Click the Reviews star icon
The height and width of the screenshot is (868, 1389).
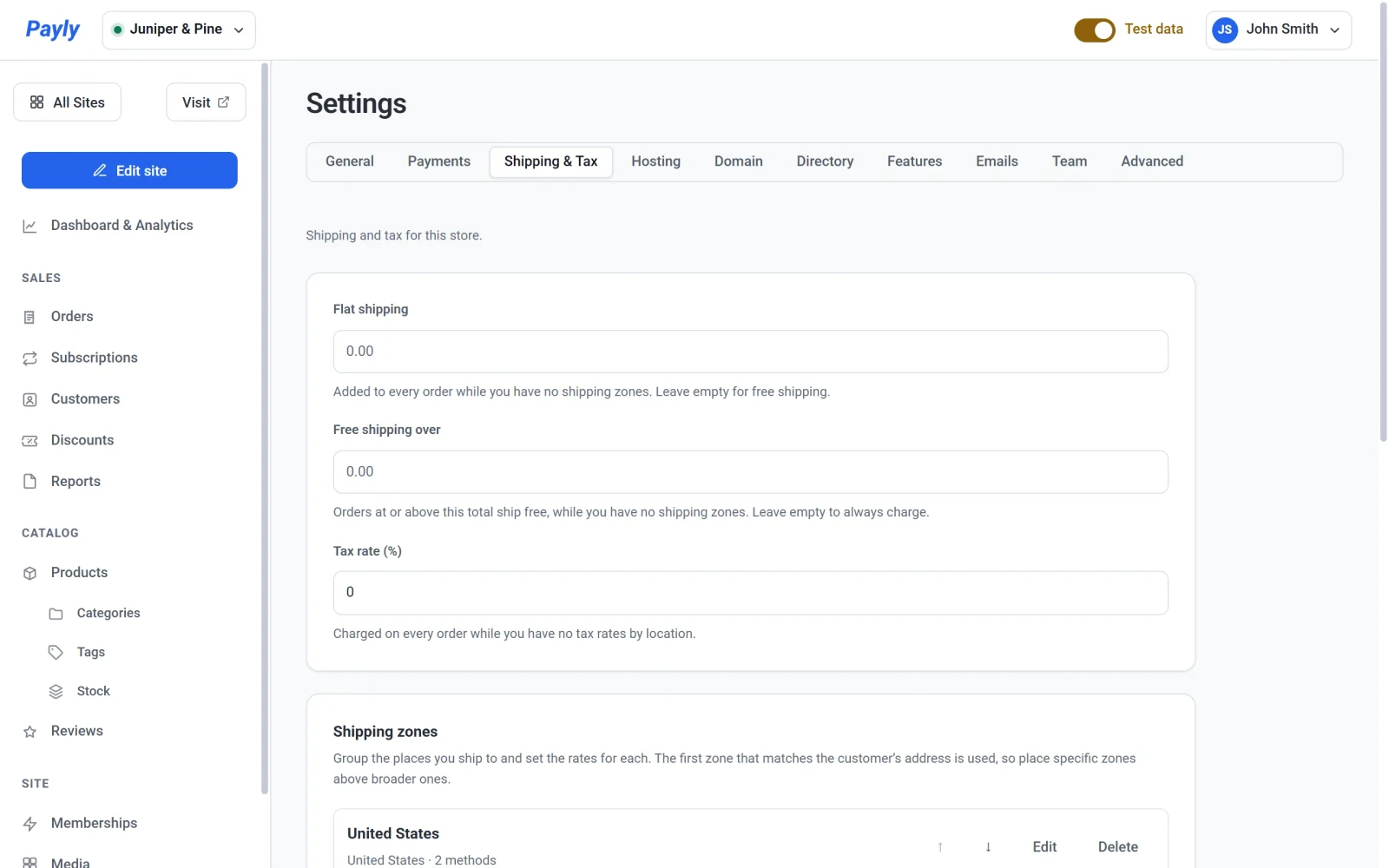click(x=30, y=732)
